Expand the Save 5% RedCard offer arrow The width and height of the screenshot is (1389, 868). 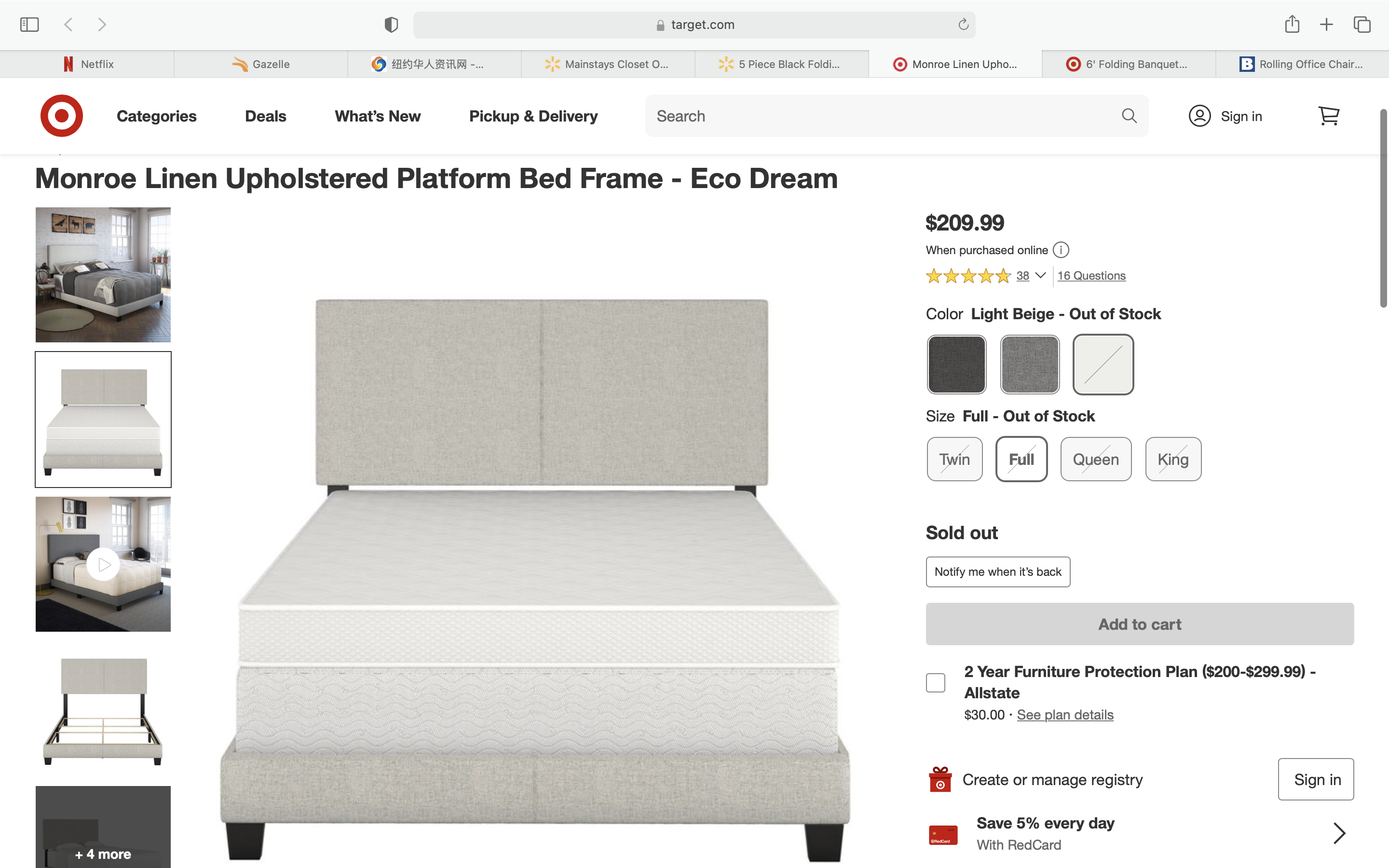click(x=1339, y=833)
